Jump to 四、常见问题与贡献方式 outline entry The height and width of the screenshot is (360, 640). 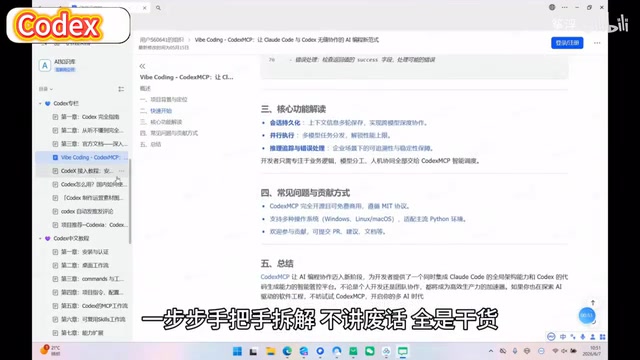coord(169,133)
